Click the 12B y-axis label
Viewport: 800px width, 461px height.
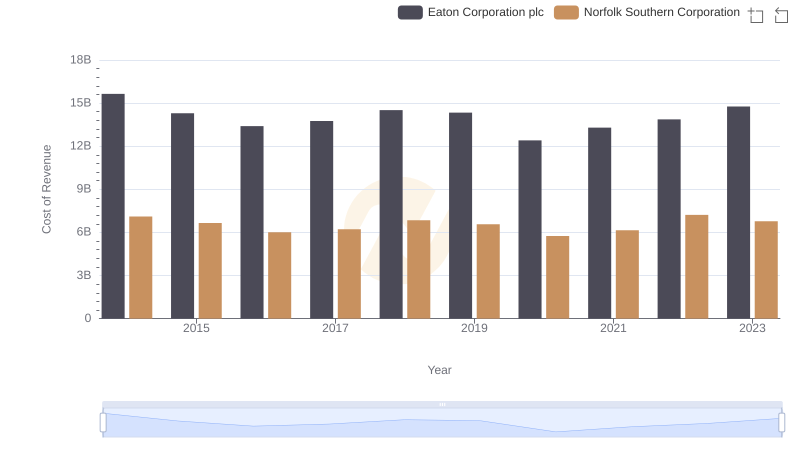point(81,146)
